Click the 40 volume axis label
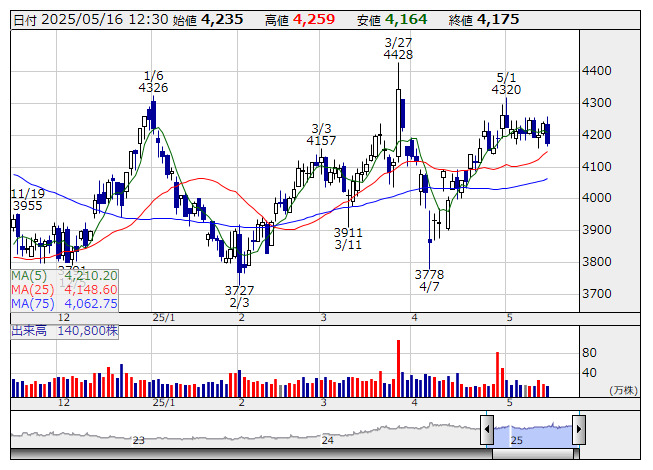This screenshot has width=653, height=470. tap(589, 373)
